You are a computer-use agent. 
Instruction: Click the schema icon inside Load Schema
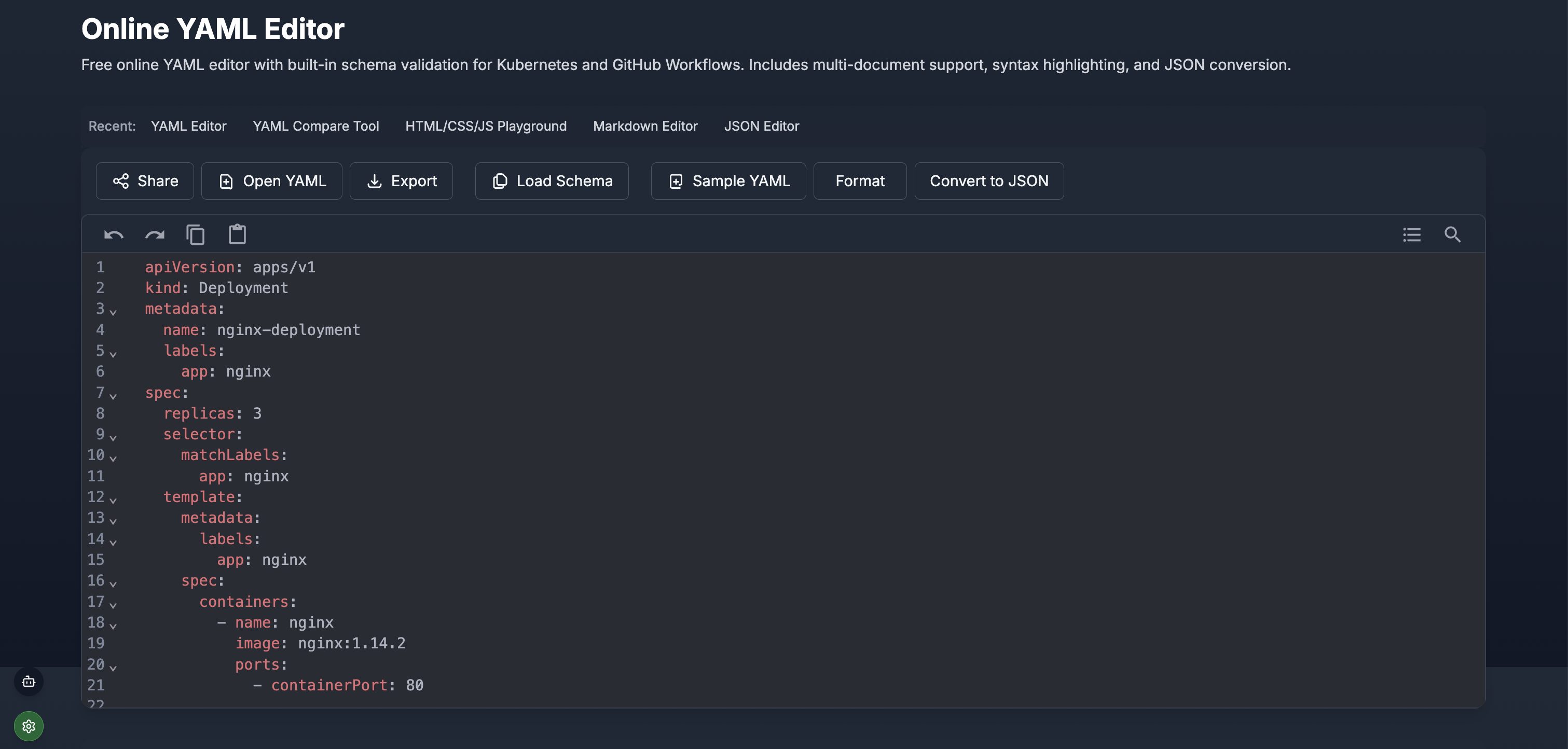(x=500, y=181)
